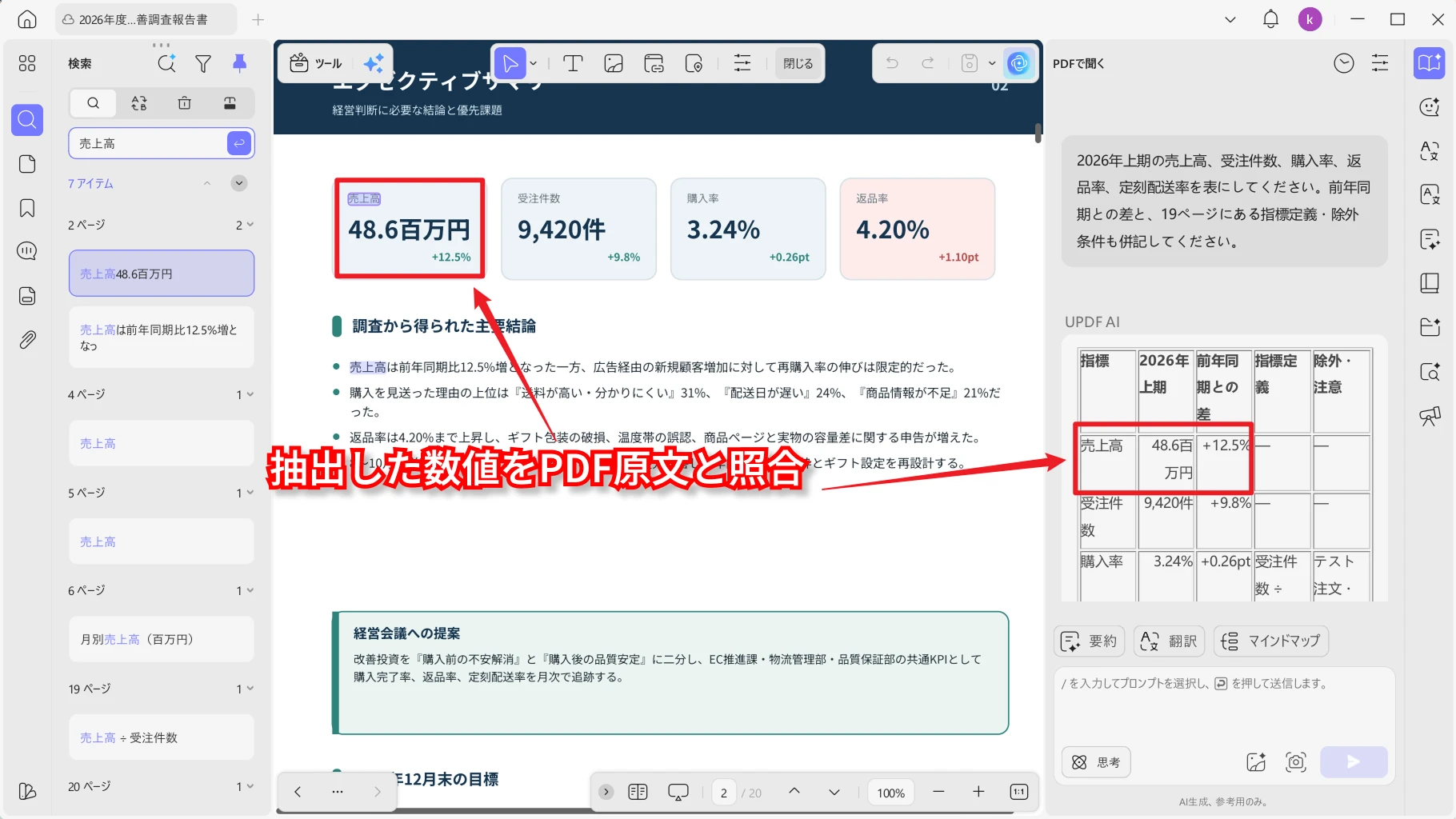
Task: Collapse the 2ページ results group
Action: tap(250, 225)
